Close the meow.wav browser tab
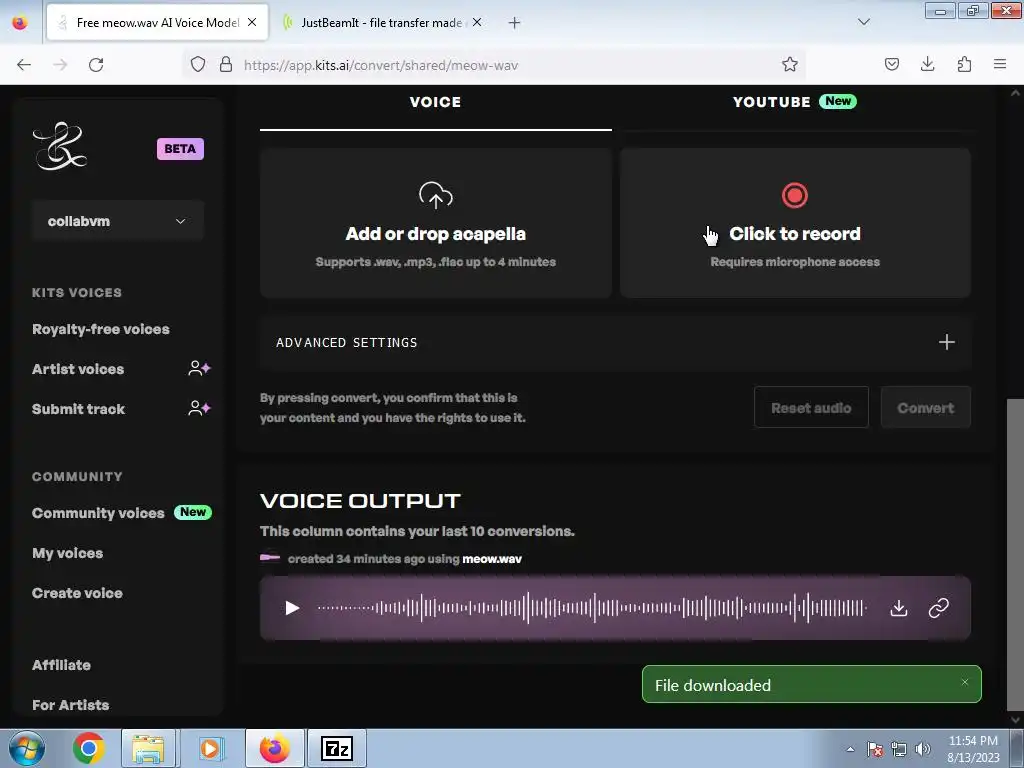Screen dimensions: 1024x768 point(252,22)
